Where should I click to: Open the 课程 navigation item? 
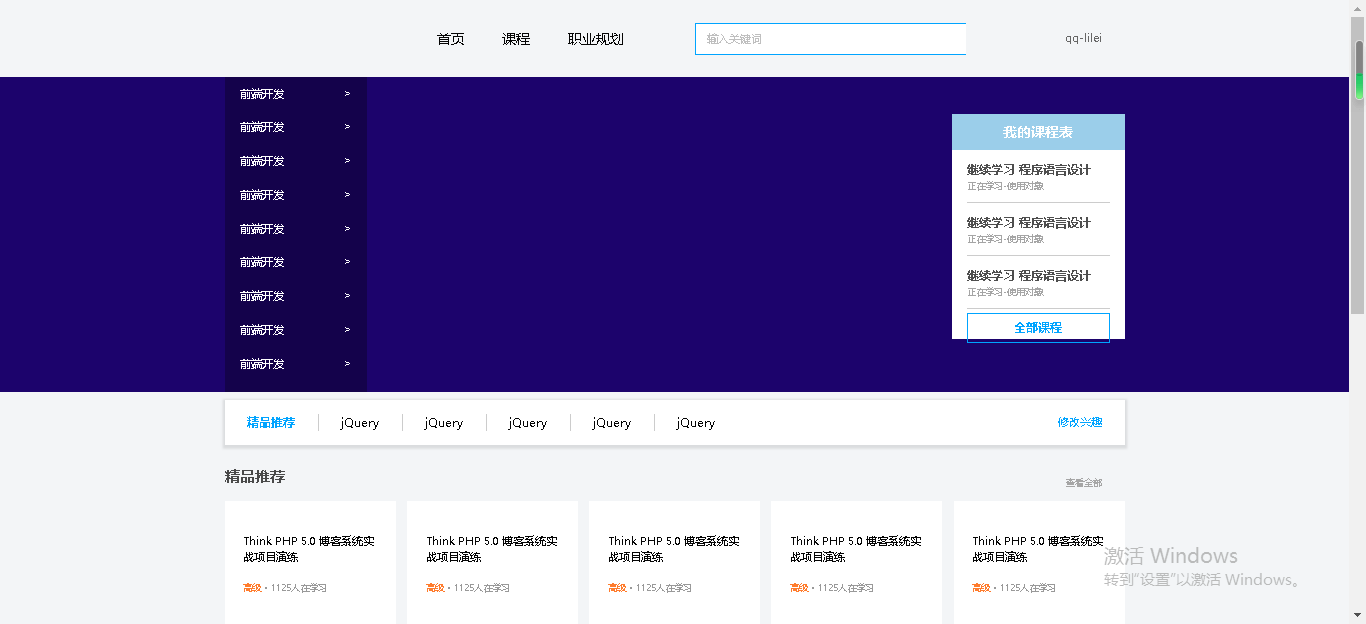click(515, 39)
